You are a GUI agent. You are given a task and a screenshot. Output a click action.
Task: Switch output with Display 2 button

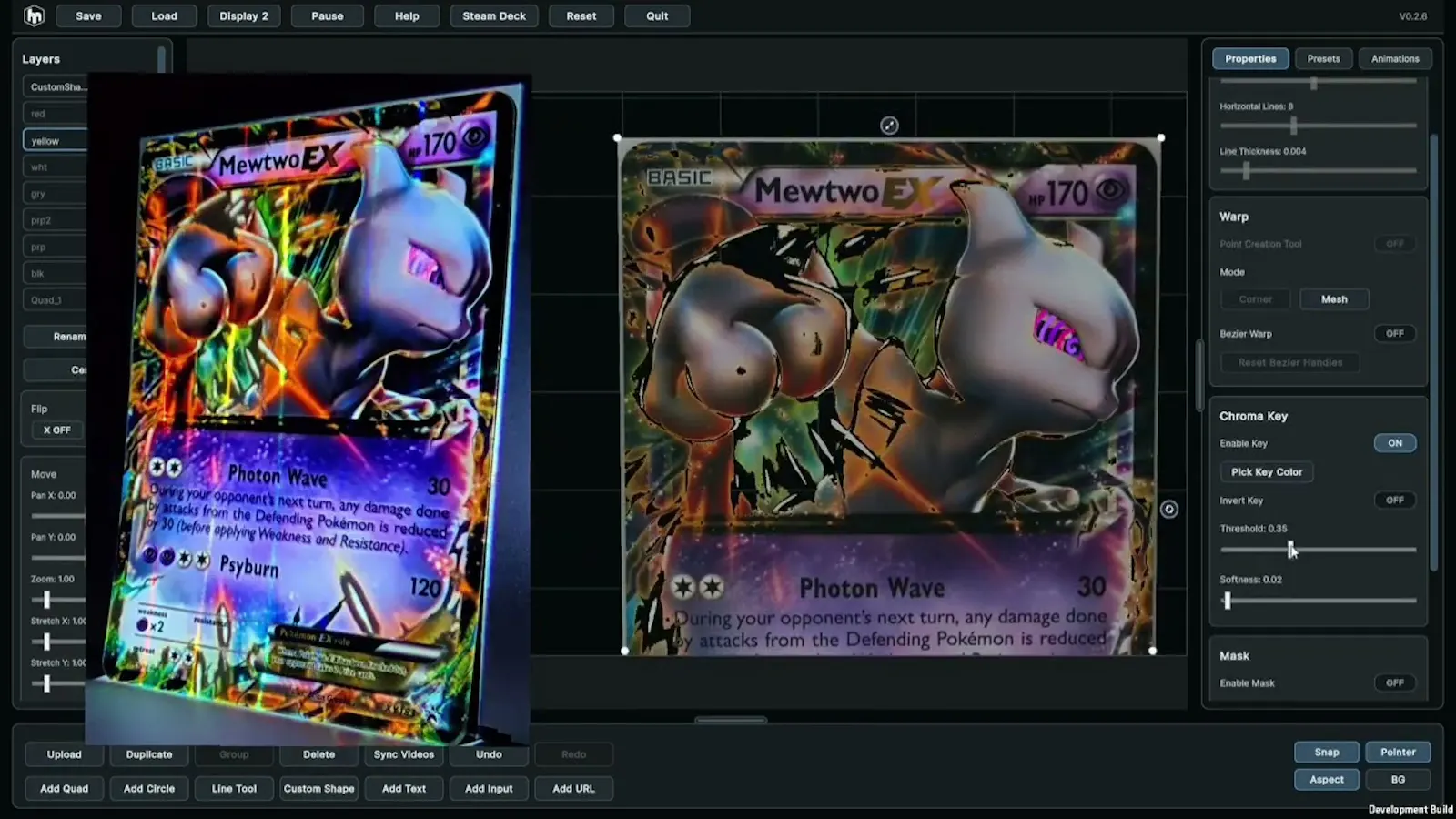tap(244, 16)
